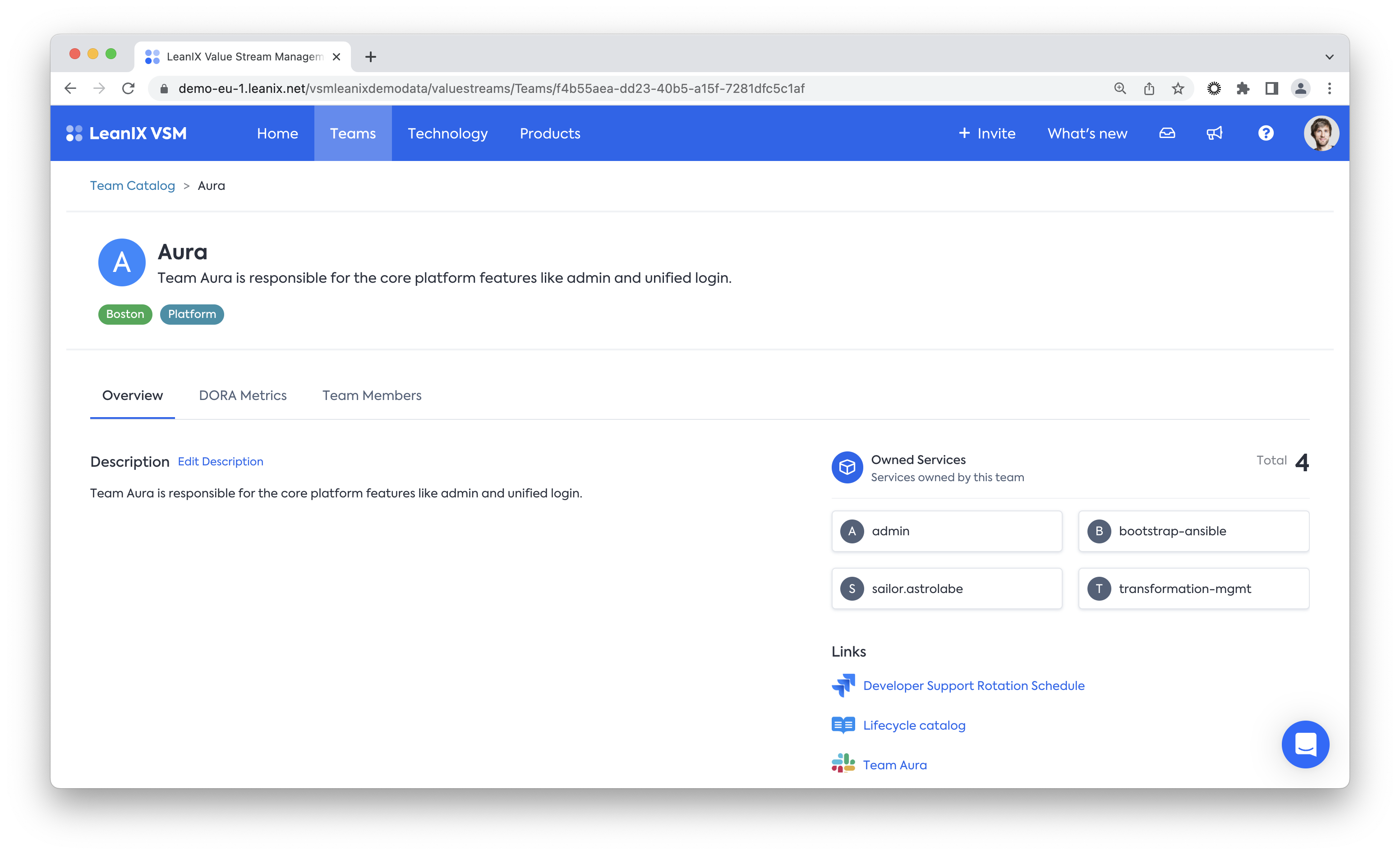This screenshot has height=855, width=1400.
Task: Open Chrome's three-dot menu
Action: click(x=1329, y=89)
